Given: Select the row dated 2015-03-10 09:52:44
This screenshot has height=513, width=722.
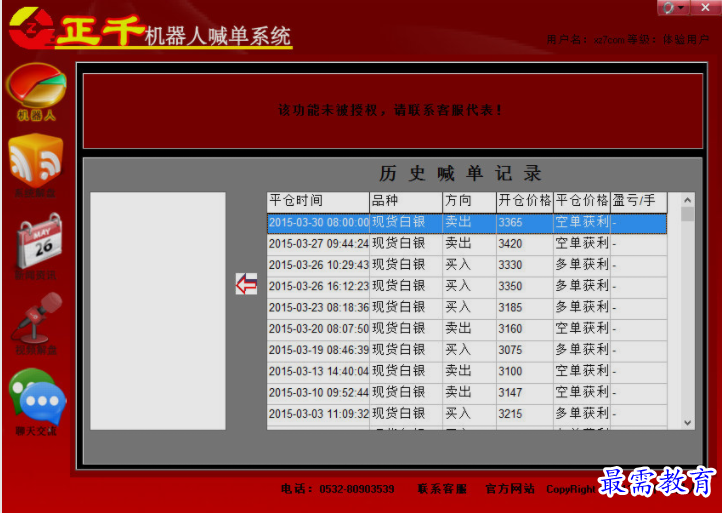Looking at the screenshot, I should (x=467, y=393).
